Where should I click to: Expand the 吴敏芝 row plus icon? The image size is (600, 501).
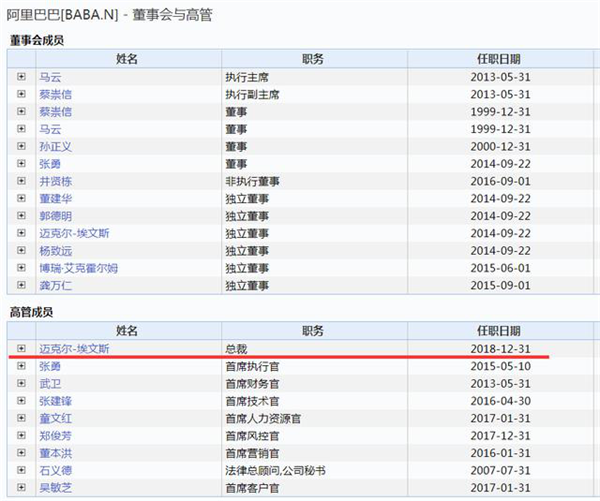(x=21, y=487)
